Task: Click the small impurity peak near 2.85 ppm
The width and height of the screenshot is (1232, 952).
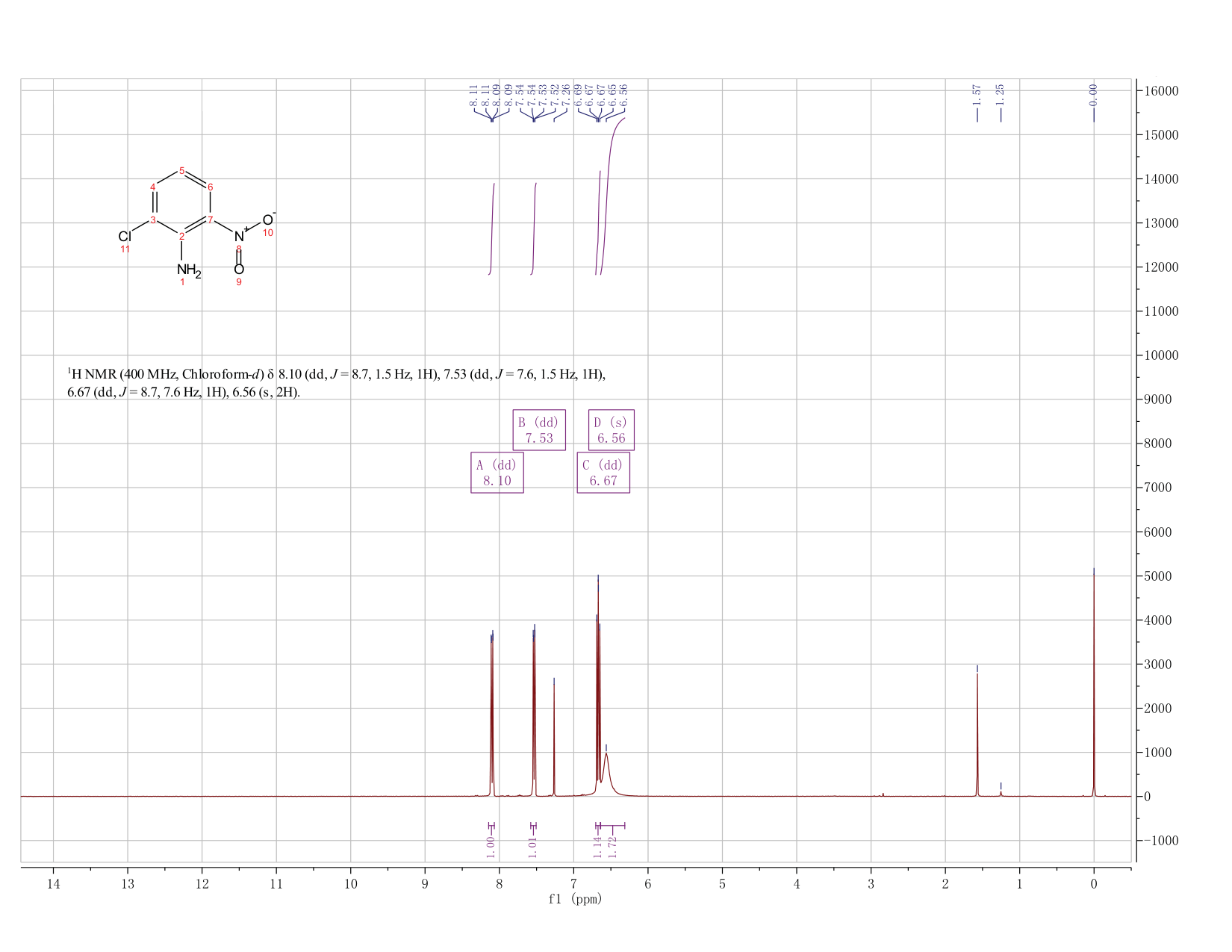Action: pos(883,794)
